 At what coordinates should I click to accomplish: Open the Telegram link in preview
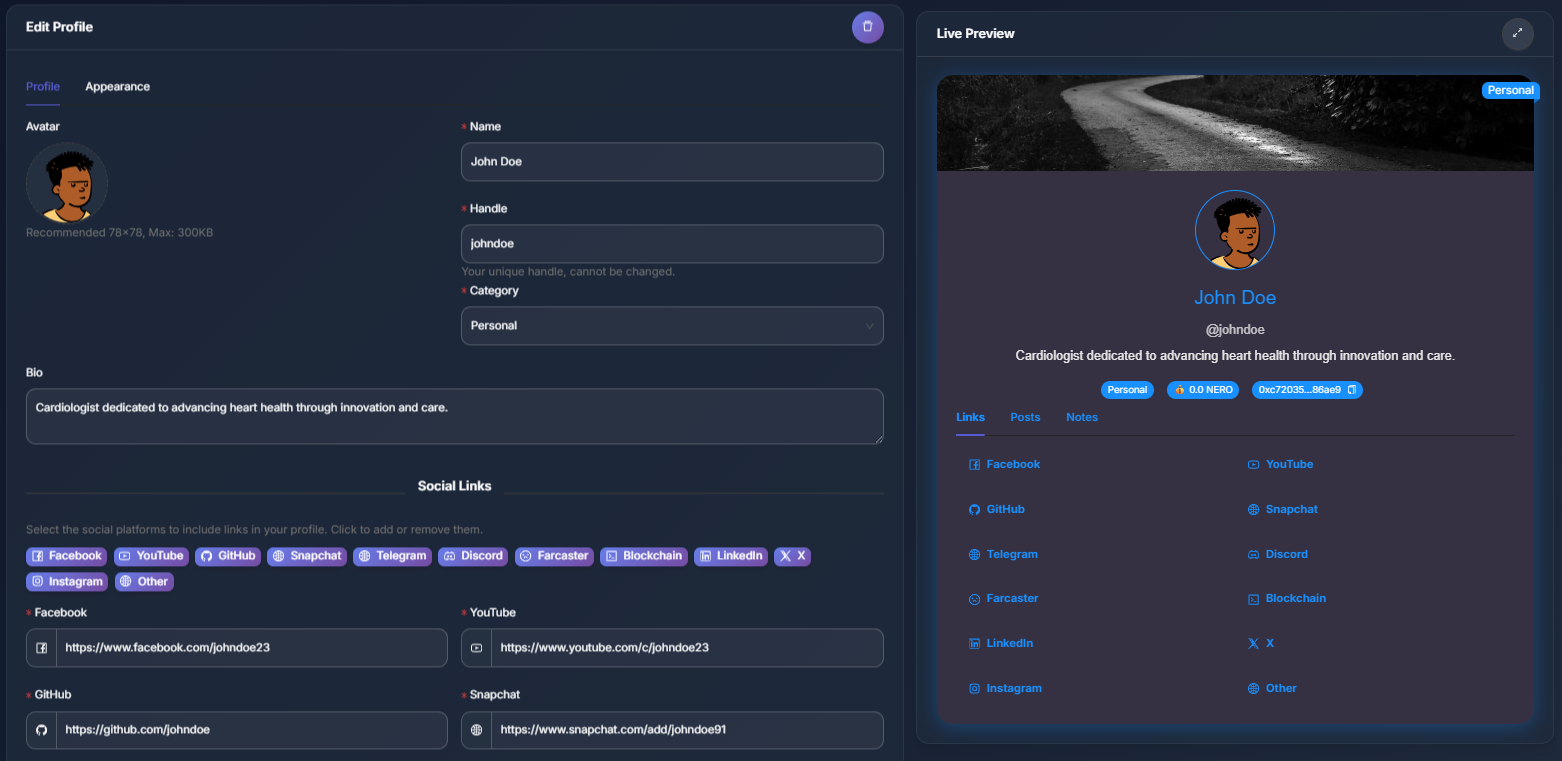click(1011, 554)
